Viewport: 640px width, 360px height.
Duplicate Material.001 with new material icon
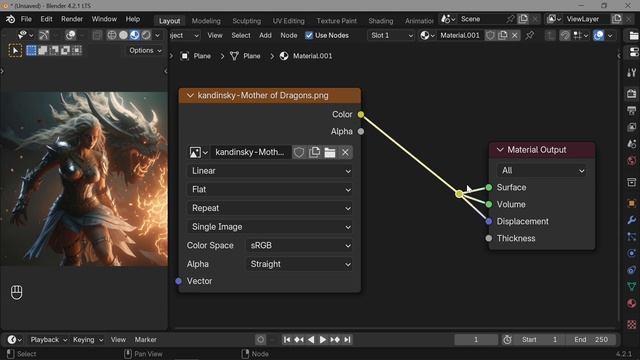tap(503, 36)
